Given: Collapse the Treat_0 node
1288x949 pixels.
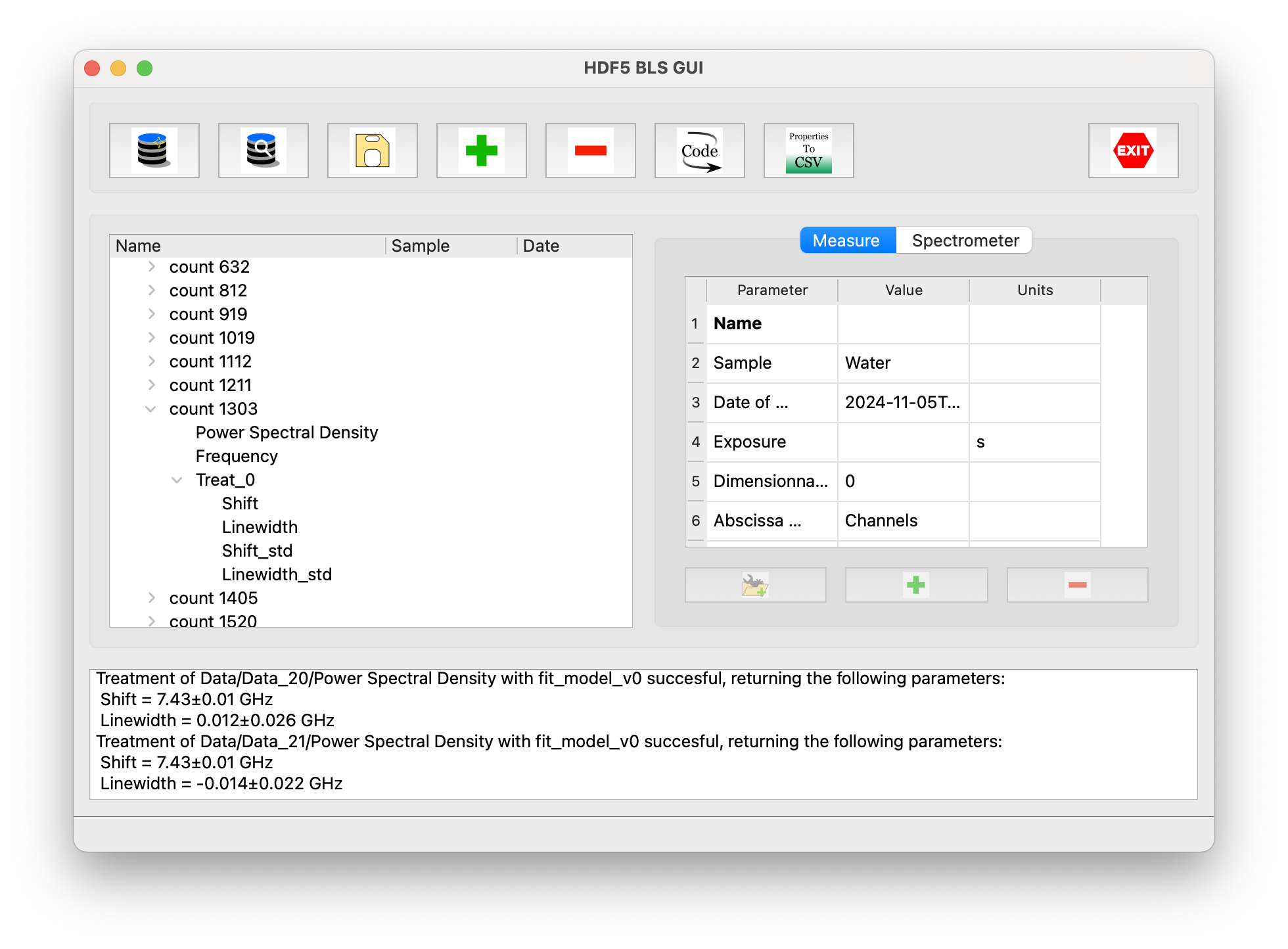Looking at the screenshot, I should pyautogui.click(x=177, y=480).
